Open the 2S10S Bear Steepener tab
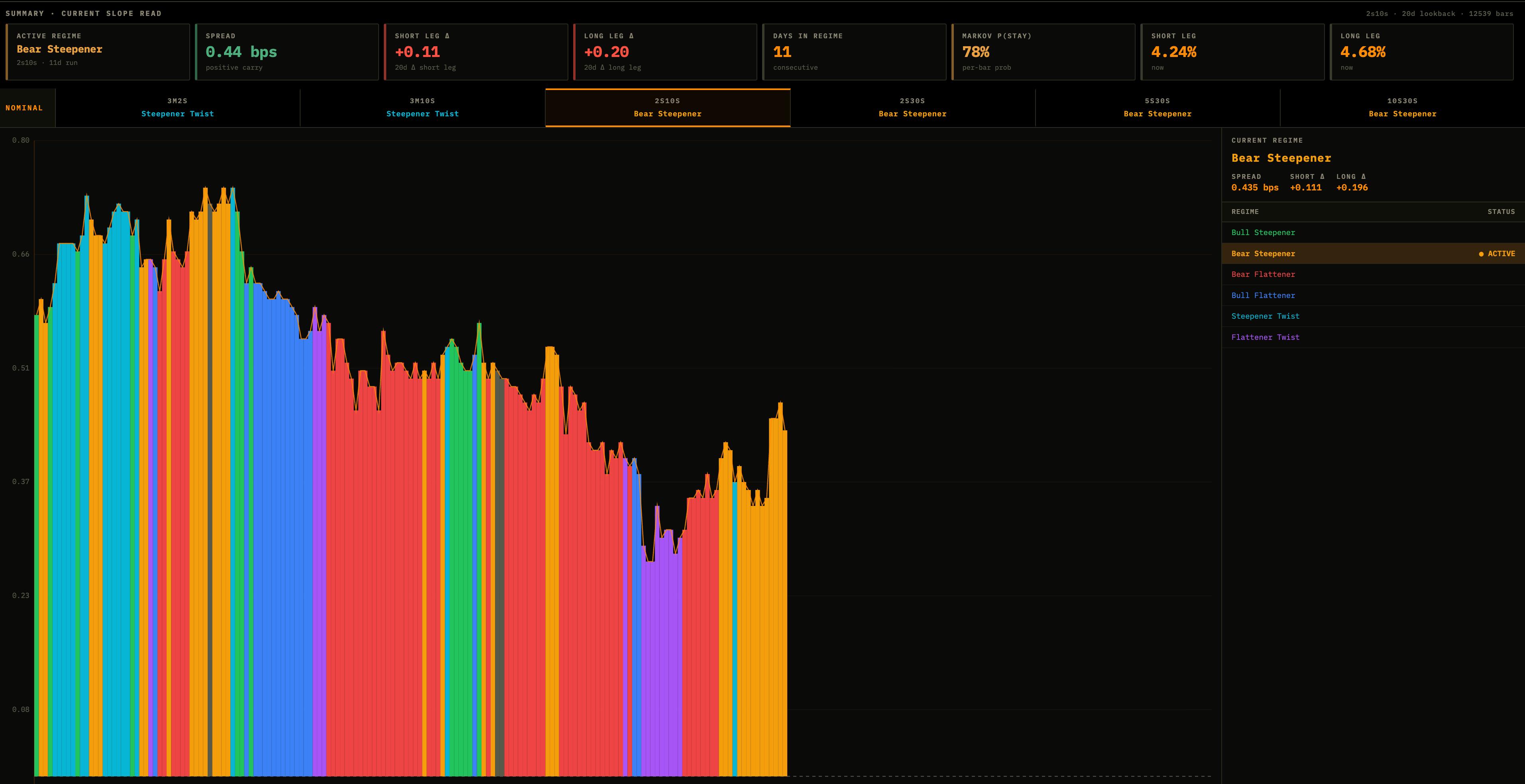The height and width of the screenshot is (784, 1525). (668, 108)
